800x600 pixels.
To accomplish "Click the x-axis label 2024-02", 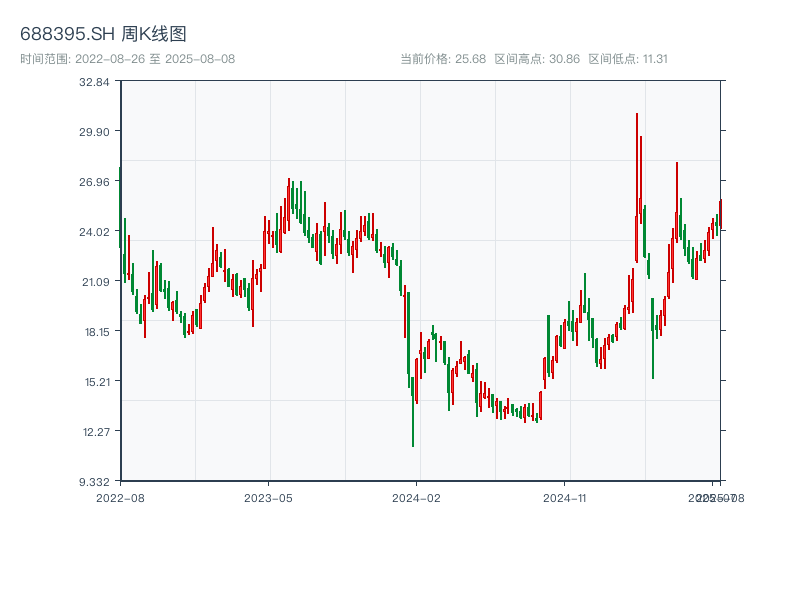I will (x=416, y=498).
